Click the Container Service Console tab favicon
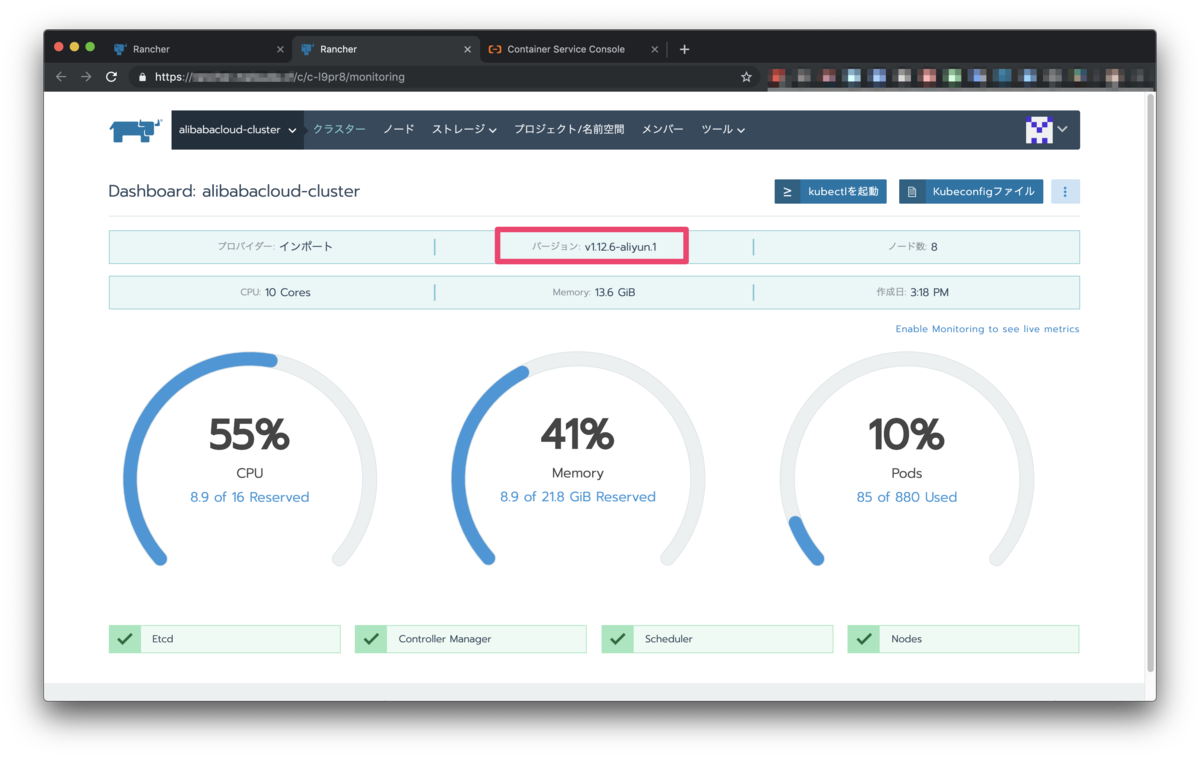The image size is (1200, 759). [x=495, y=49]
